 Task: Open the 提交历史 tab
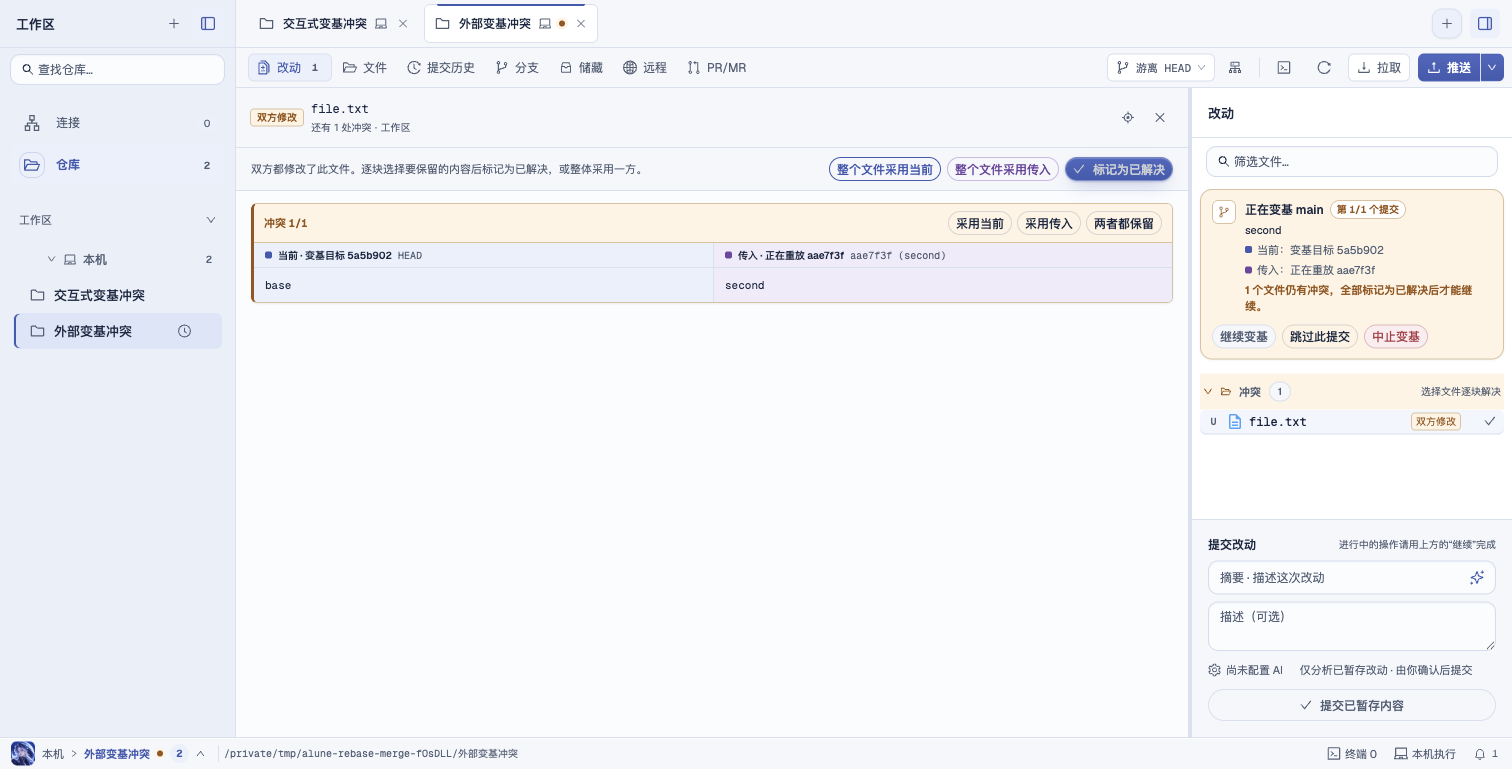[441, 67]
